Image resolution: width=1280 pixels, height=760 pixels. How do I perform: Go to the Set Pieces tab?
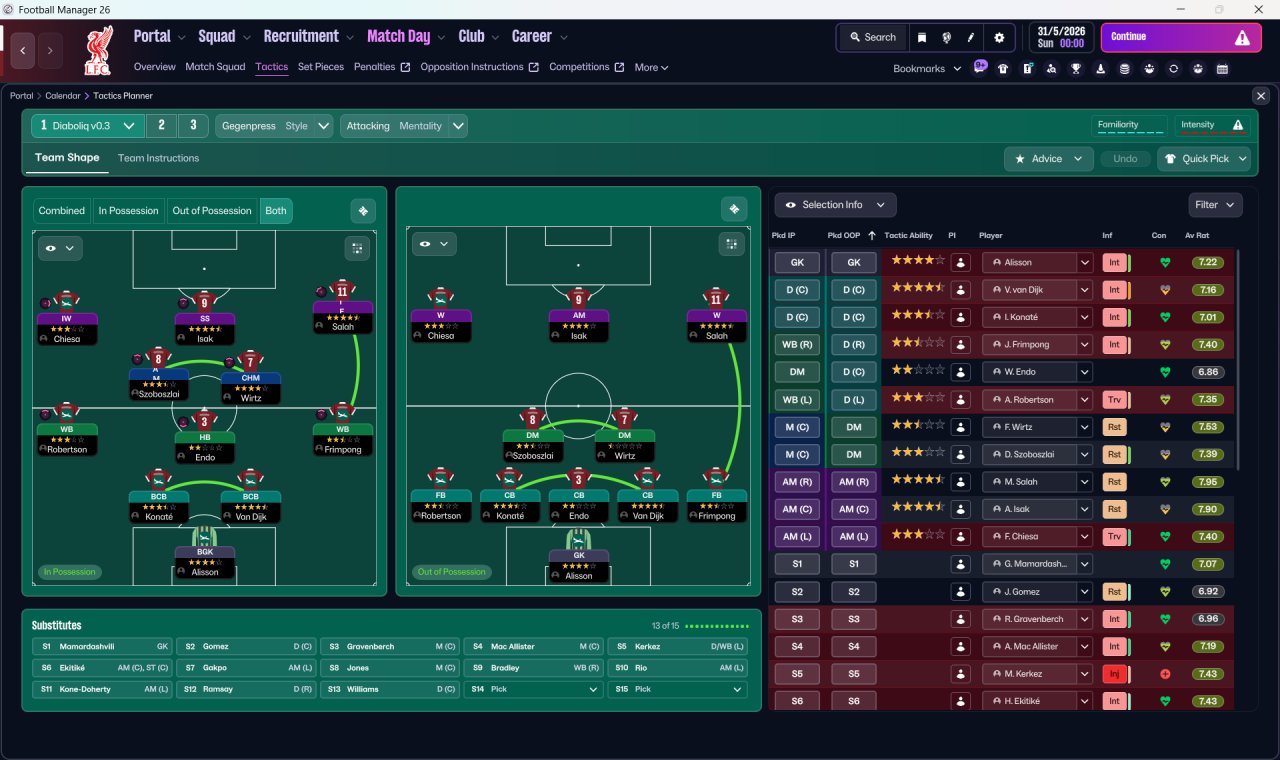click(321, 67)
